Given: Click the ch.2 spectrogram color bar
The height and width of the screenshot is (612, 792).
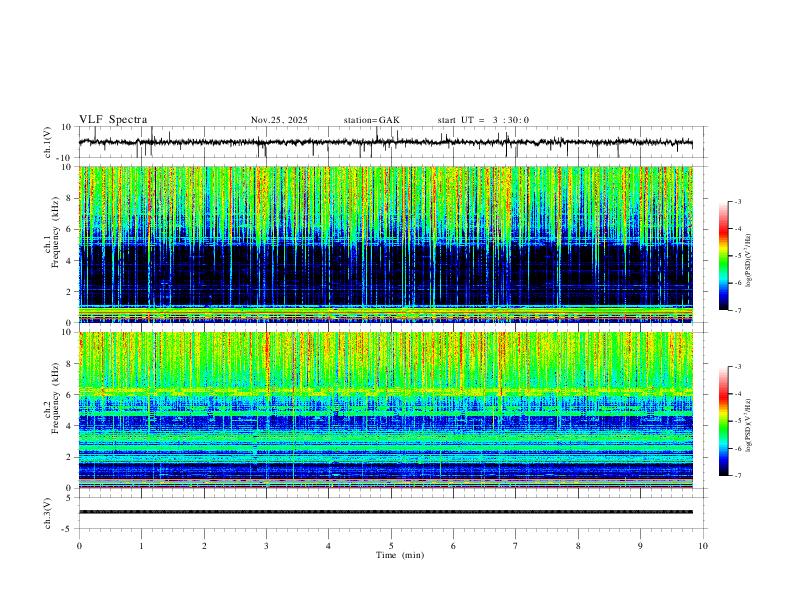Looking at the screenshot, I should (x=724, y=421).
